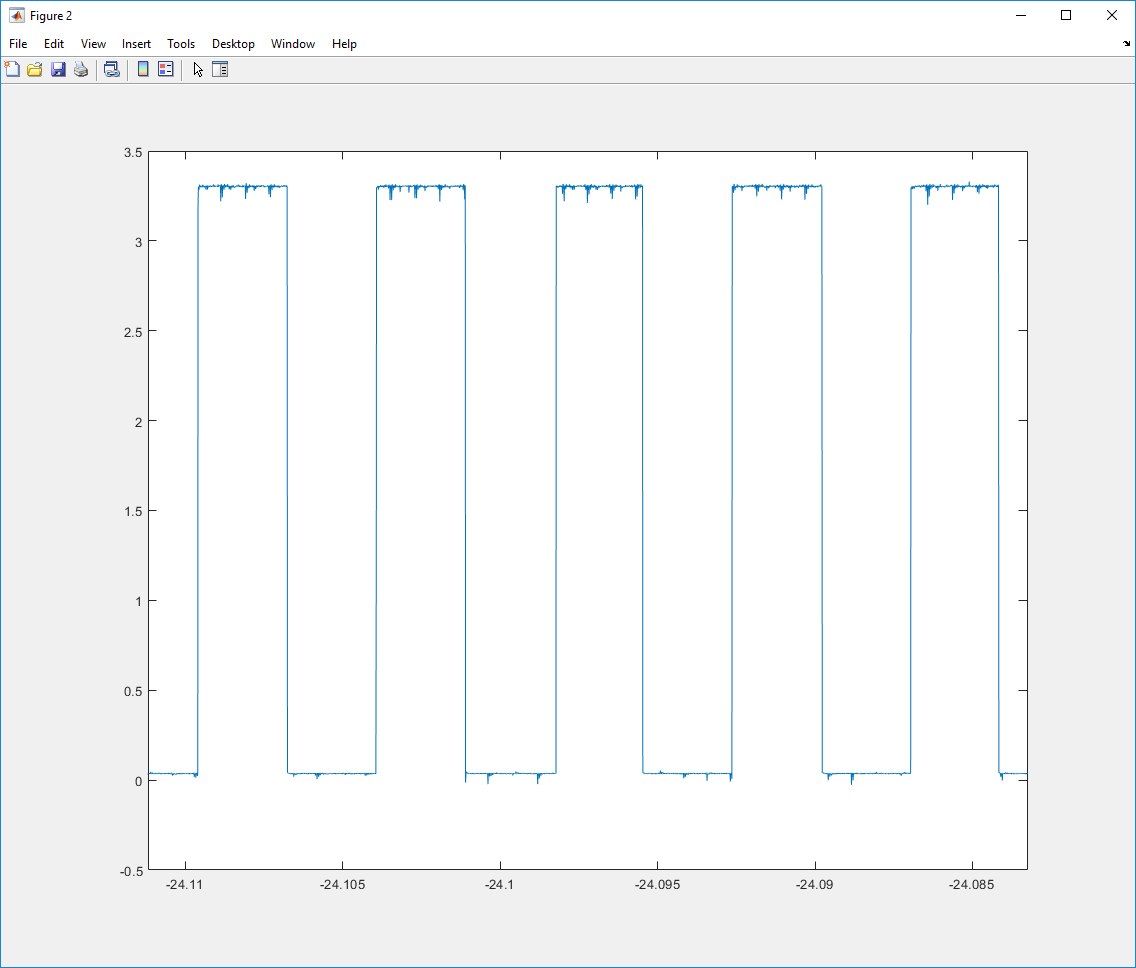This screenshot has height=968, width=1136.
Task: Open the Edit menu
Action: tap(54, 44)
